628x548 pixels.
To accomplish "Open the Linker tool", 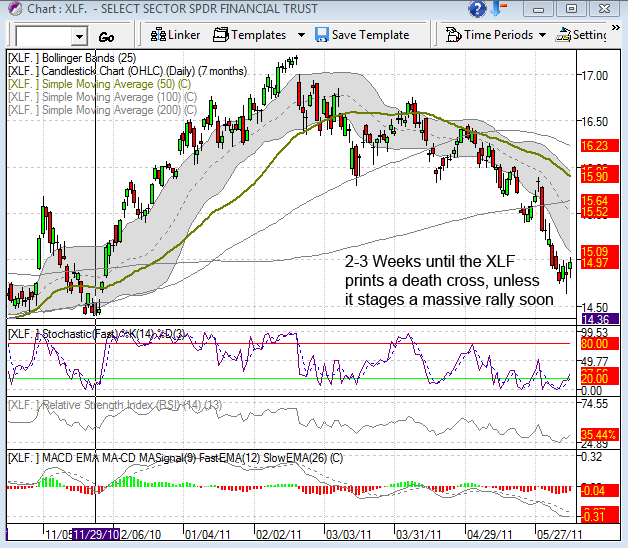I will [175, 35].
